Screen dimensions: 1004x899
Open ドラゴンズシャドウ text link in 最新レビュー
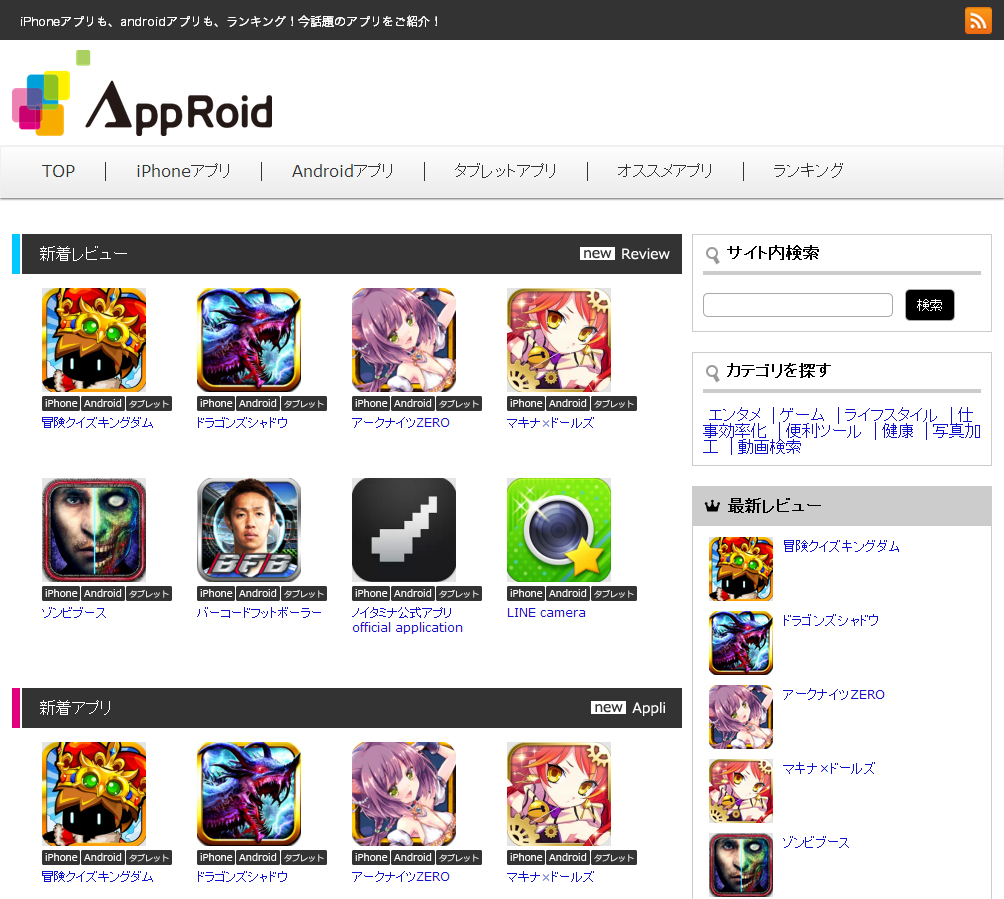(830, 620)
